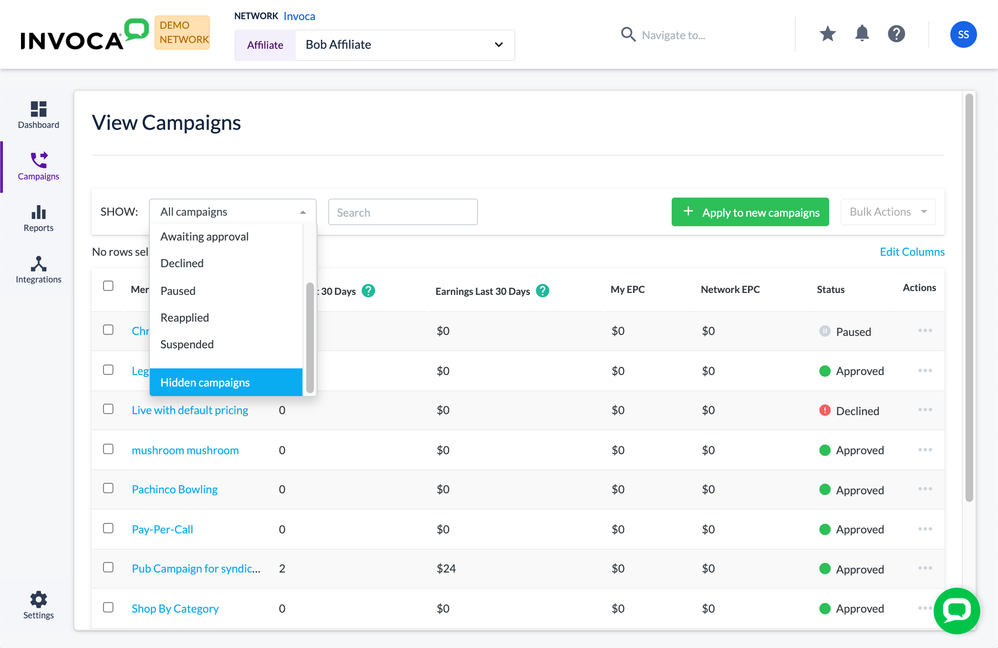This screenshot has width=998, height=648.
Task: Click the dropdown list scrollbar thumb
Action: 310,337
